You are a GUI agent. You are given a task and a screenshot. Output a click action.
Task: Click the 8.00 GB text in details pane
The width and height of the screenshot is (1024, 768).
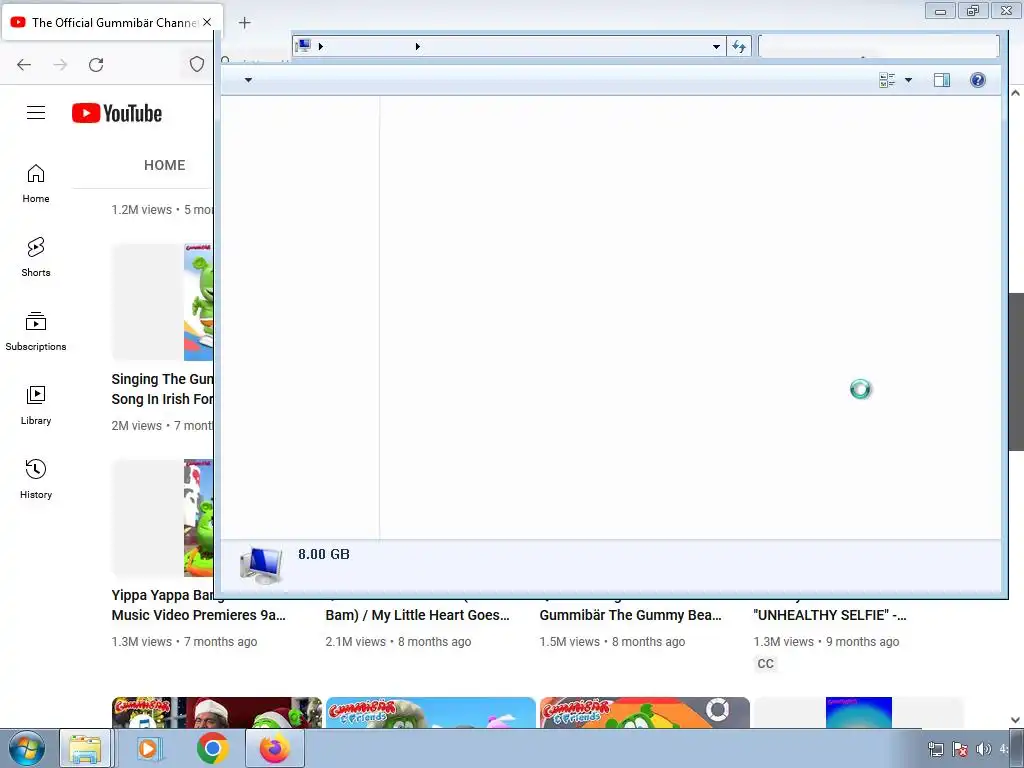point(324,554)
